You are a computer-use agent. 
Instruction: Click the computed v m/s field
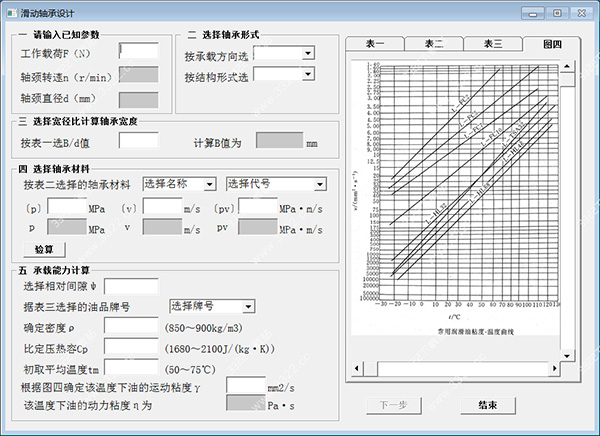tap(163, 227)
